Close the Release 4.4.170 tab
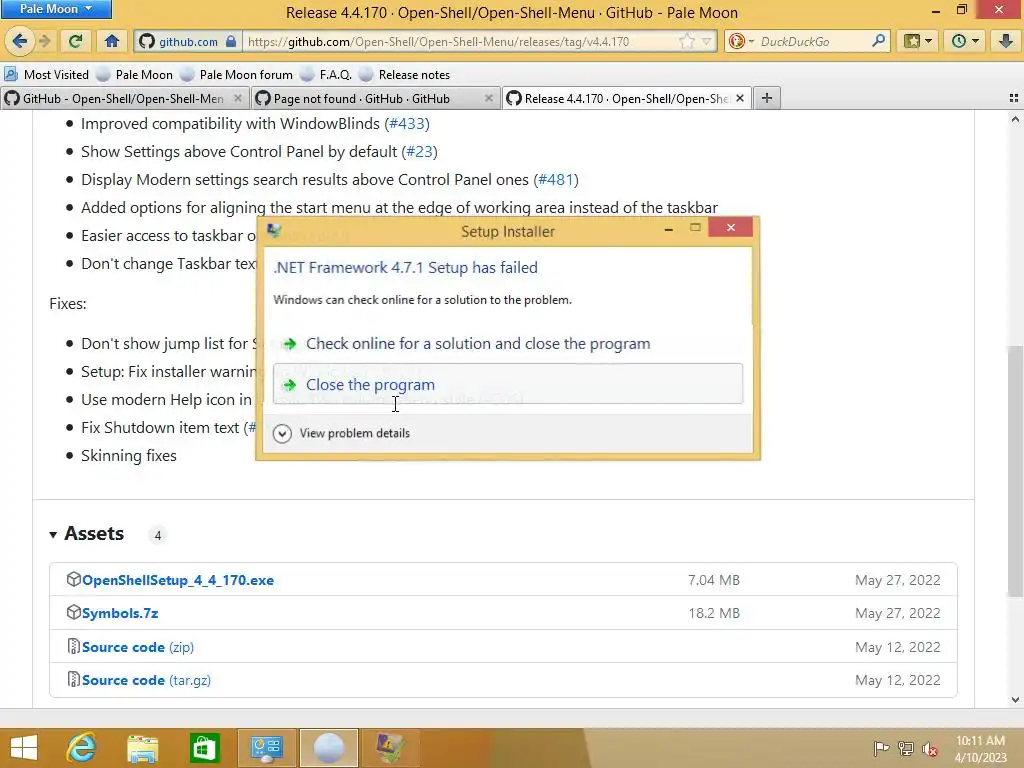Viewport: 1024px width, 768px height. pyautogui.click(x=740, y=99)
